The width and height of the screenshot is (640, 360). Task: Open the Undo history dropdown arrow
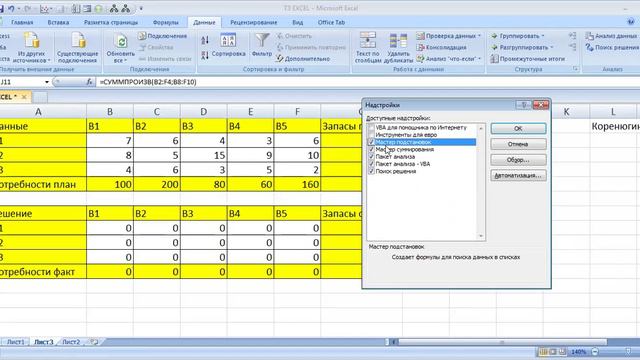pyautogui.click(x=18, y=8)
